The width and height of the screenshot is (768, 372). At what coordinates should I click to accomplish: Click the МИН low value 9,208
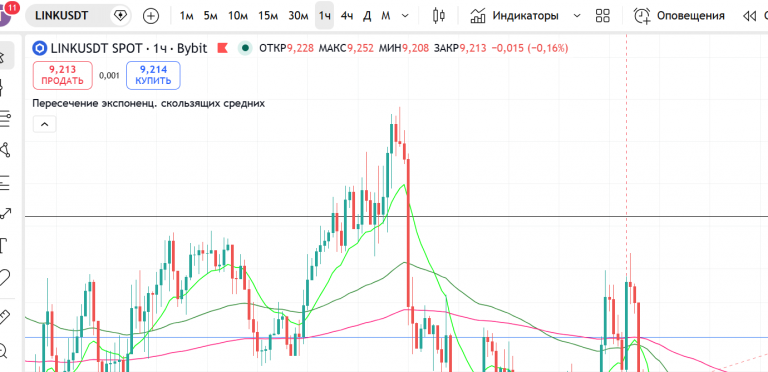pyautogui.click(x=416, y=48)
